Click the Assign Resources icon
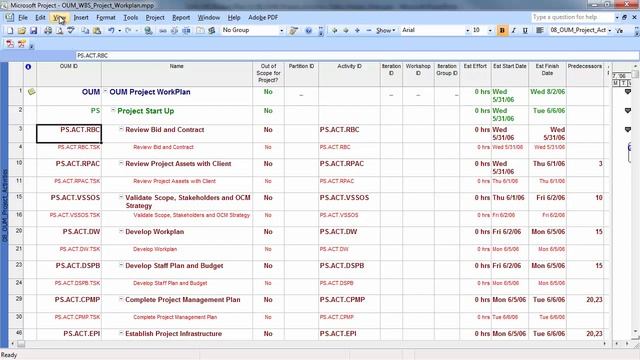The width and height of the screenshot is (640, 360). pyautogui.click(x=211, y=31)
